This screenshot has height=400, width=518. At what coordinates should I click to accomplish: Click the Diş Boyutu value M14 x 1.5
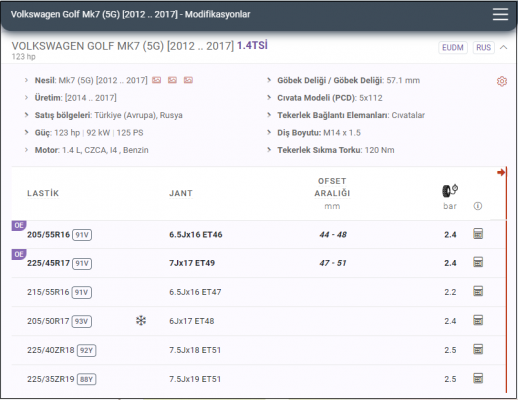point(342,133)
